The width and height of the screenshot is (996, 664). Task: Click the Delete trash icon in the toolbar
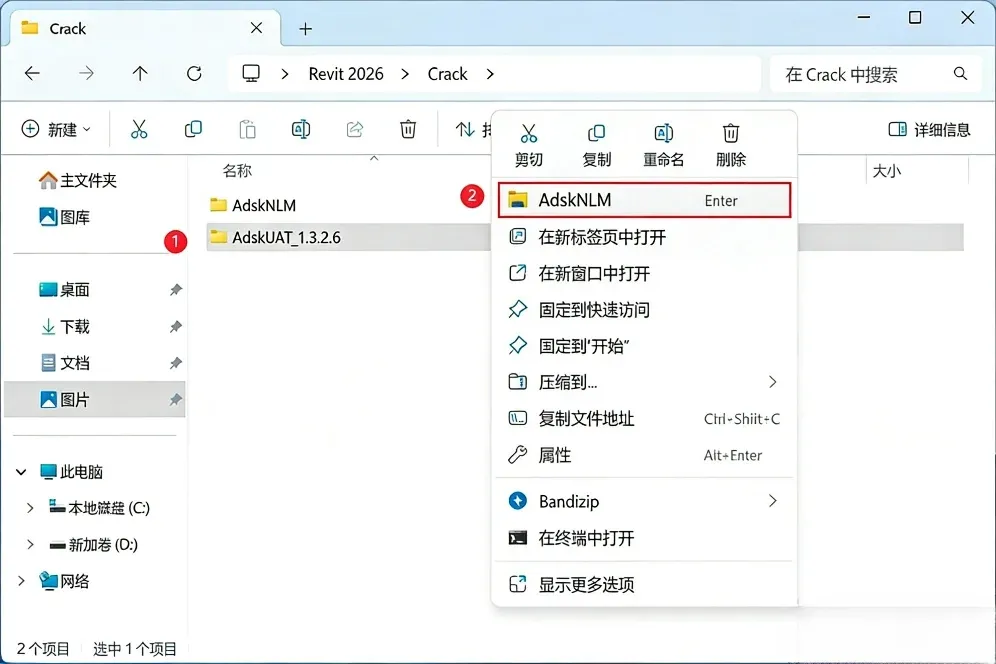tap(408, 129)
